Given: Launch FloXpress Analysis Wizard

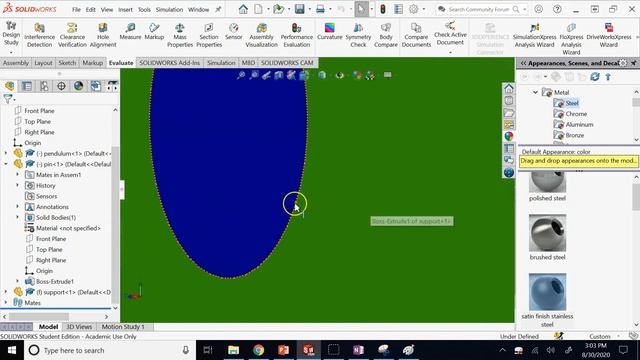Looking at the screenshot, I should [x=571, y=39].
